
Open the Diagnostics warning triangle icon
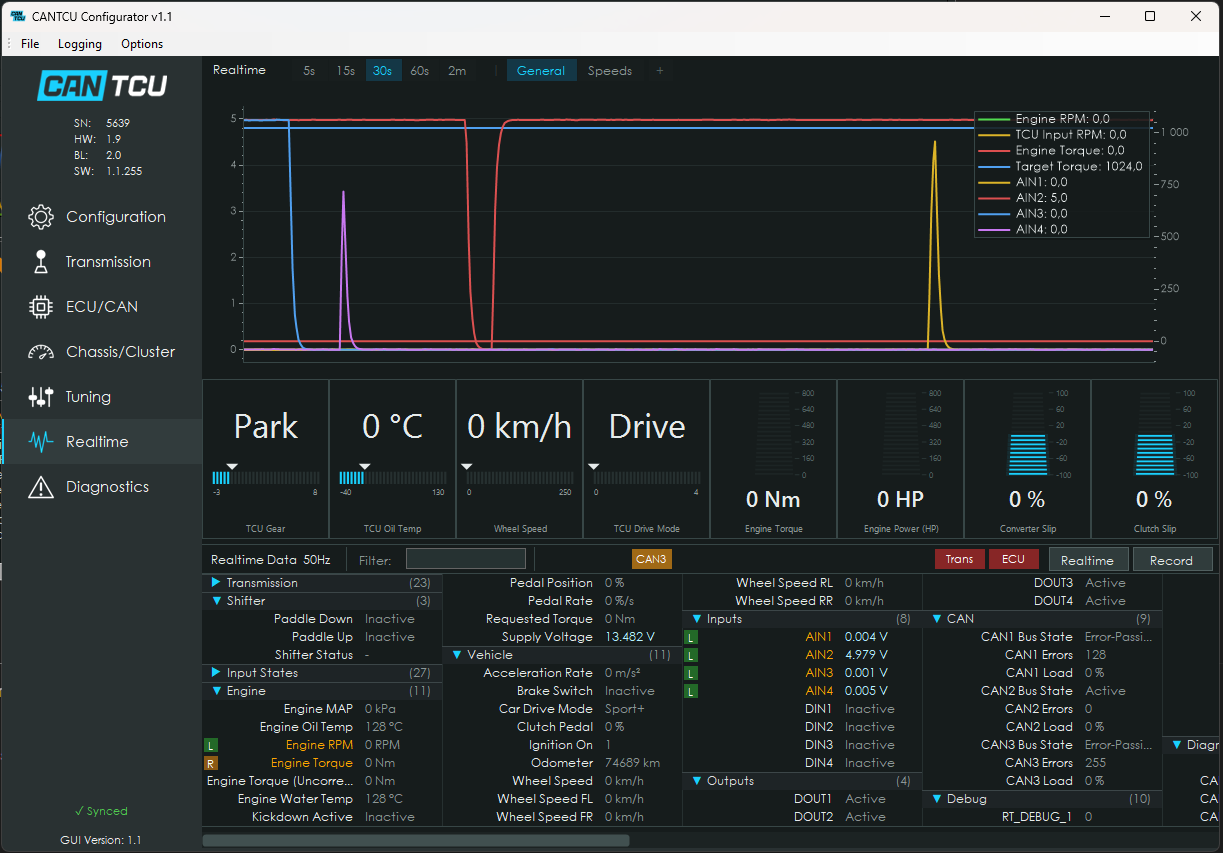point(40,487)
